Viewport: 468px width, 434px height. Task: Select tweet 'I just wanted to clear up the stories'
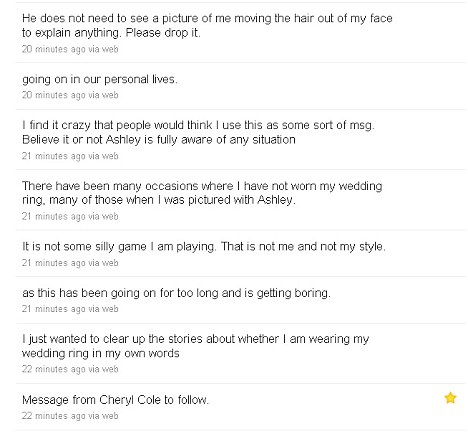tap(241, 353)
